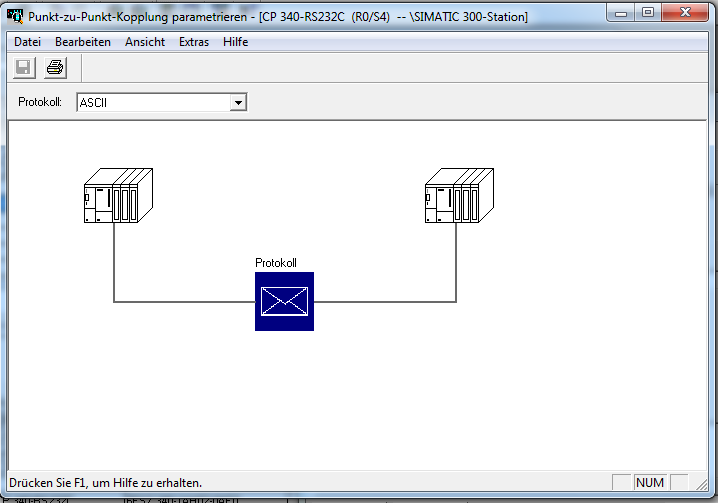Click the application icon in the title bar
The height and width of the screenshot is (503, 718).
click(x=16, y=16)
